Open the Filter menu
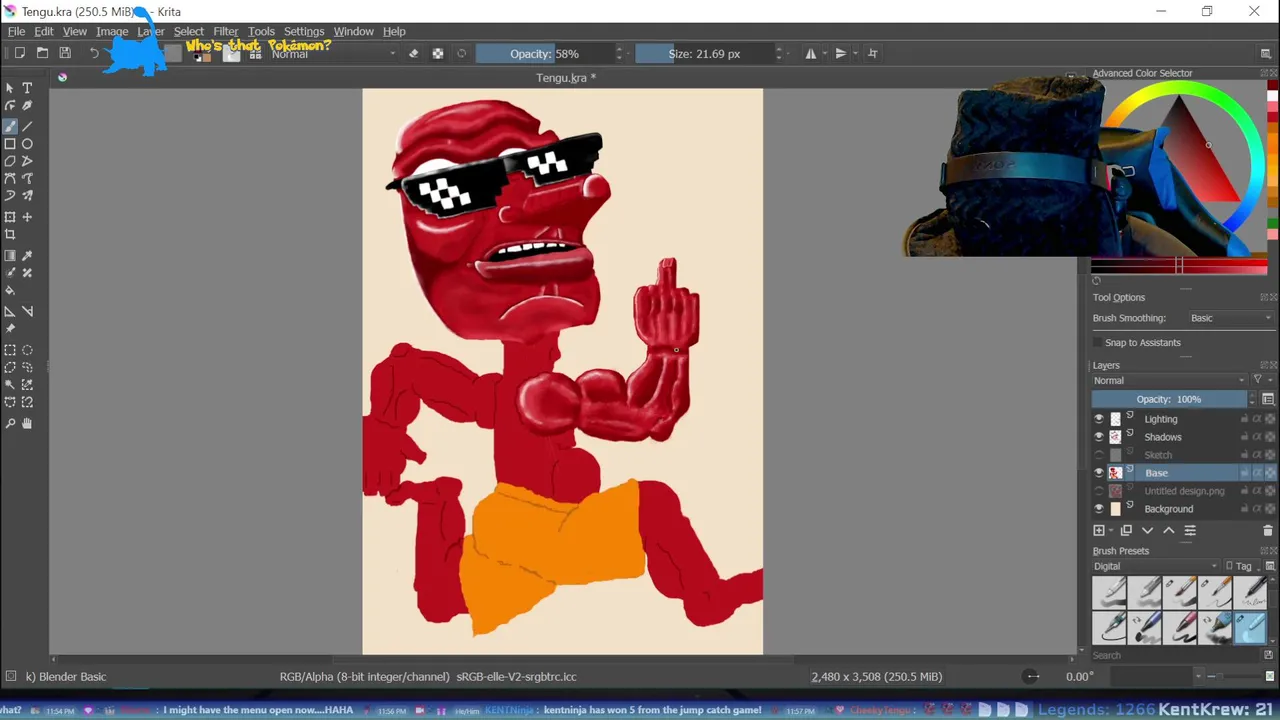 226,31
